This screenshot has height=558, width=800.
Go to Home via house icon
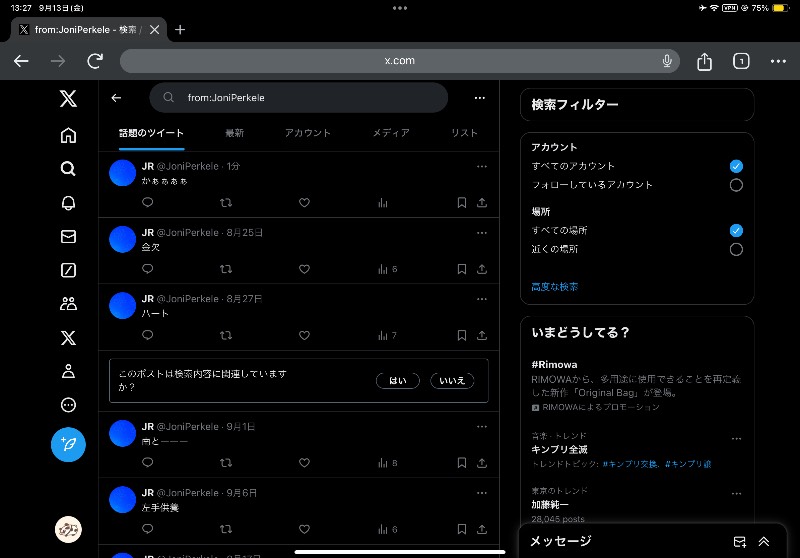tap(68, 135)
